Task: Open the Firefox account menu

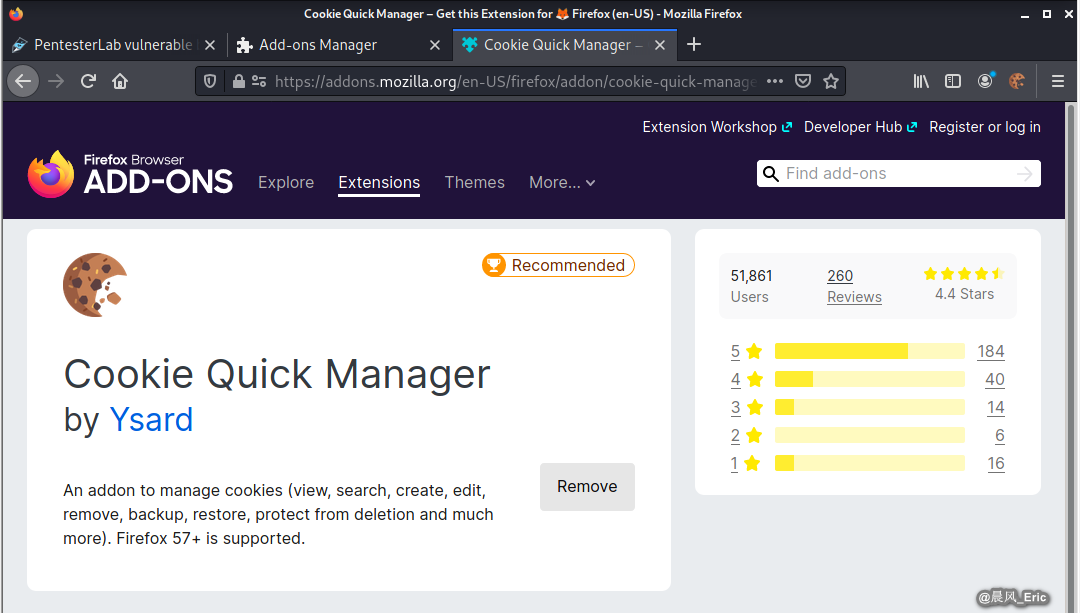Action: [x=985, y=81]
